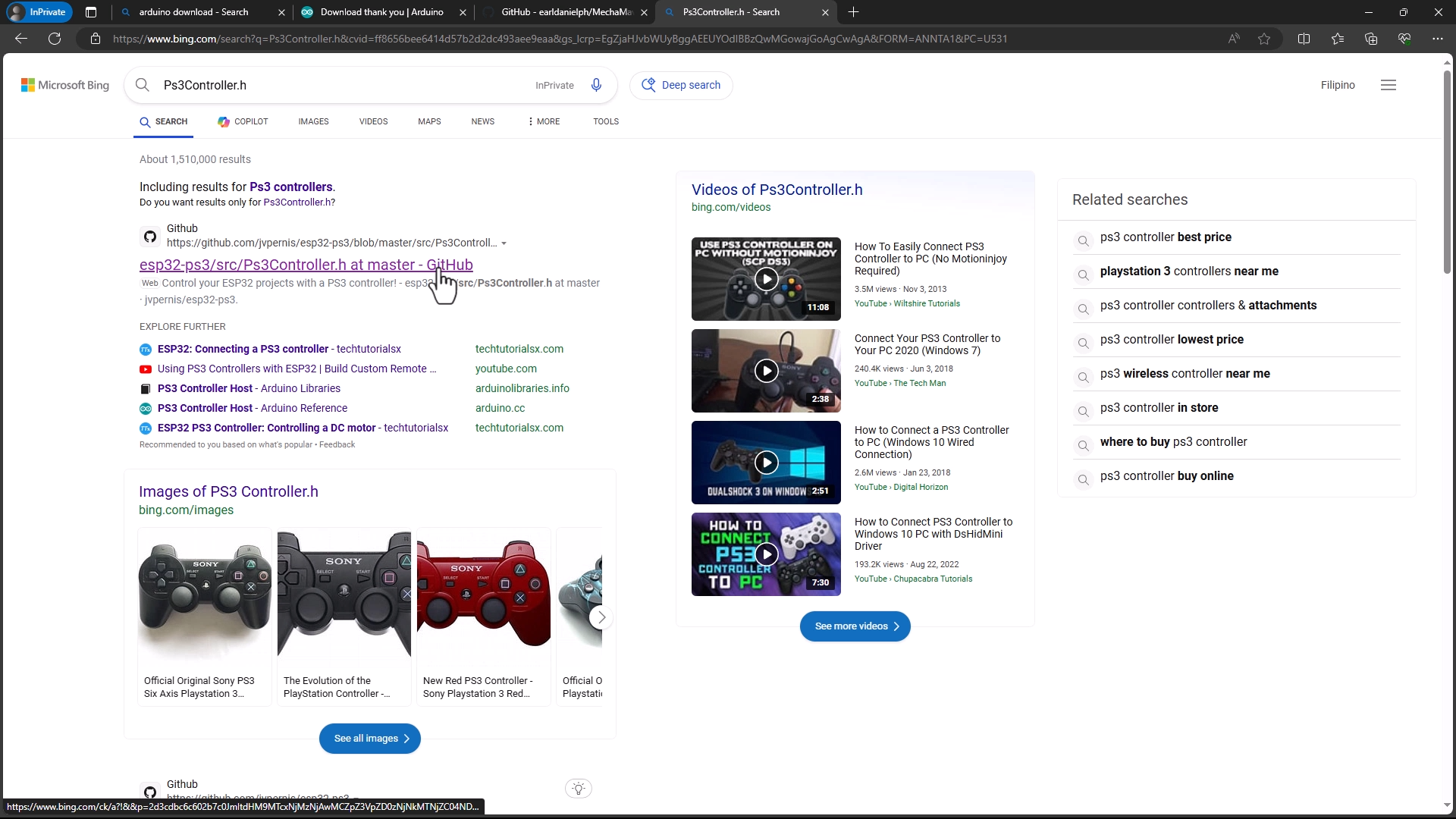This screenshot has width=1456, height=819.
Task: Open 'ESP32: Connecting a PS3 controller' link
Action: click(x=279, y=349)
